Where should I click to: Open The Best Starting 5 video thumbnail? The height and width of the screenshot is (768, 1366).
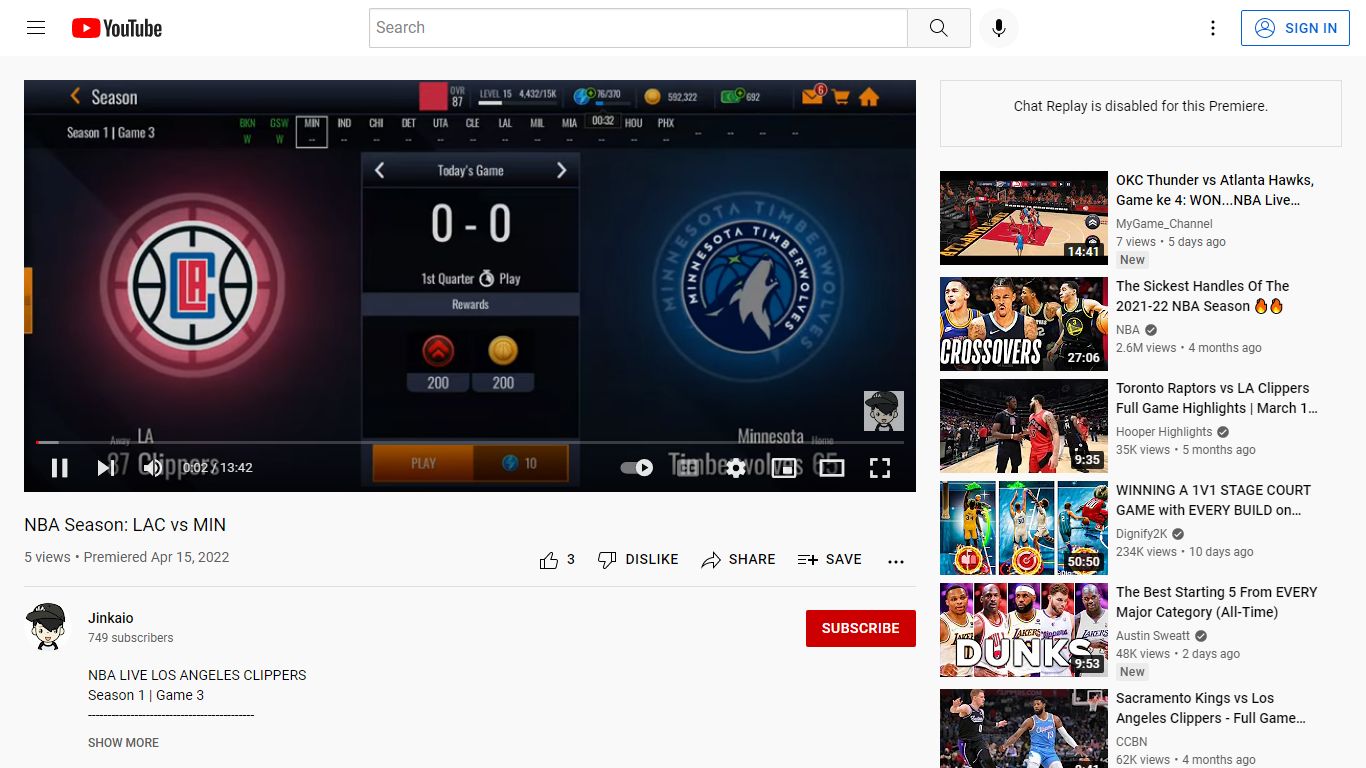coord(1024,630)
